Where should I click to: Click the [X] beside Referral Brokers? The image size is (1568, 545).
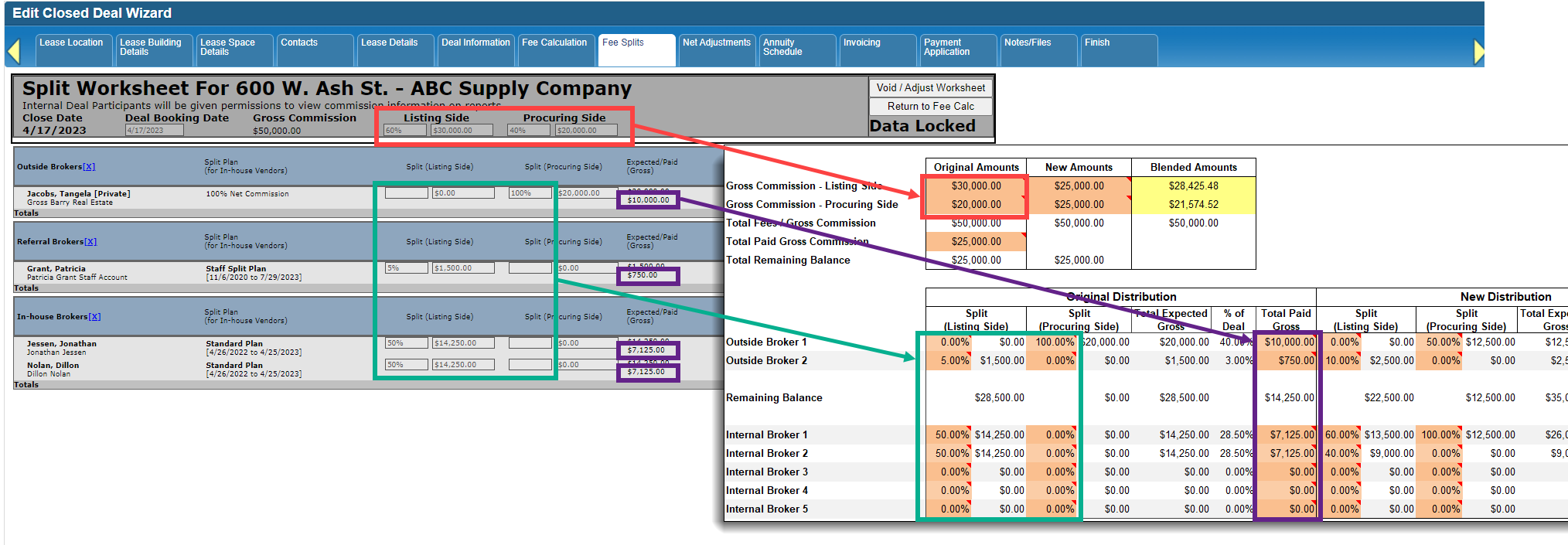90,242
